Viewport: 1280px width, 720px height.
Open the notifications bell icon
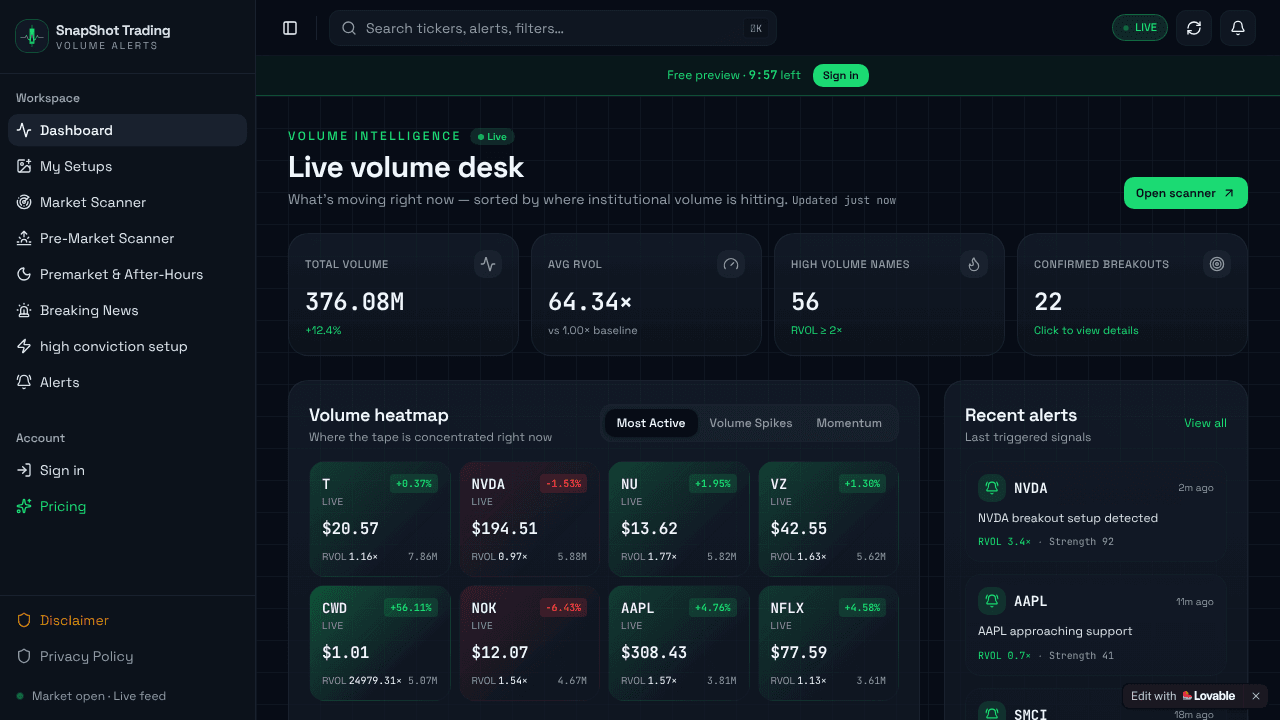1238,28
